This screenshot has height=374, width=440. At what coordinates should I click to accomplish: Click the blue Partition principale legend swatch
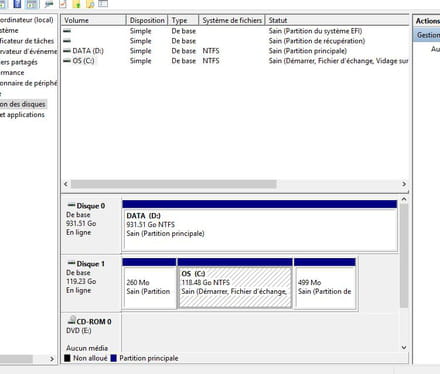click(114, 358)
